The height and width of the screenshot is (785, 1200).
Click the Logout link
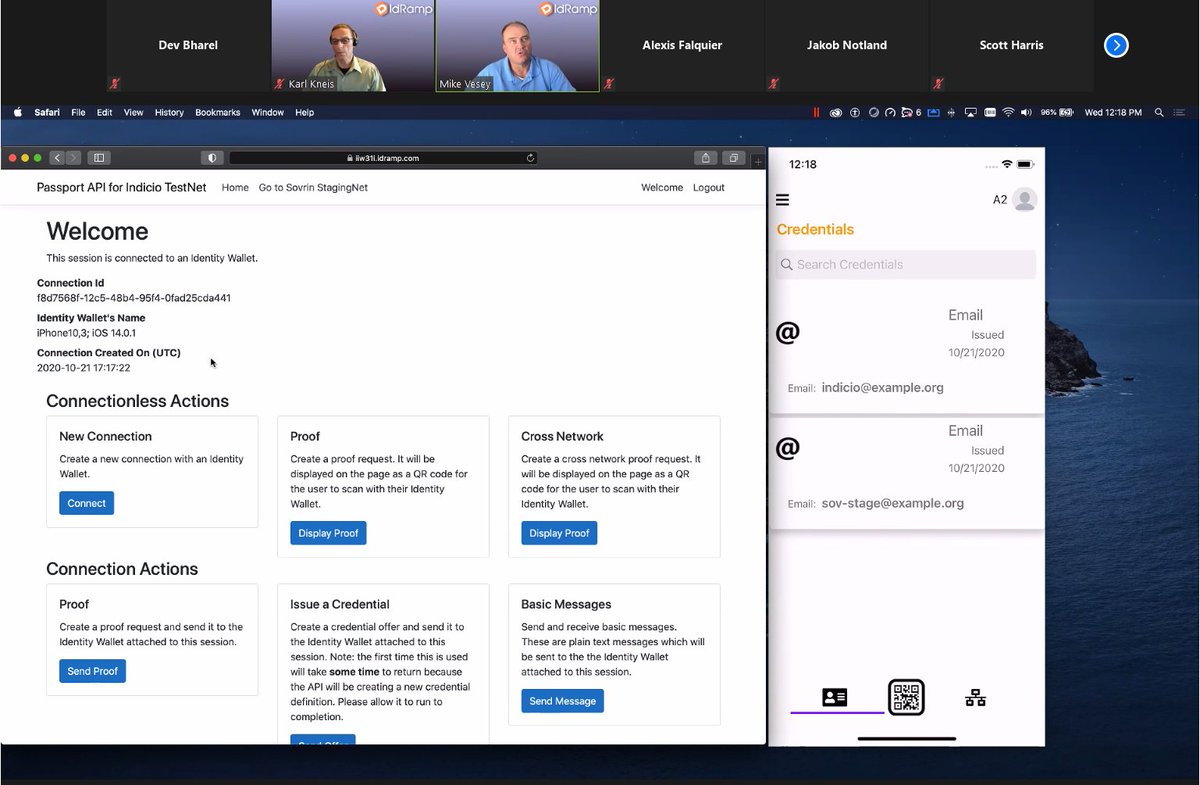tap(709, 187)
